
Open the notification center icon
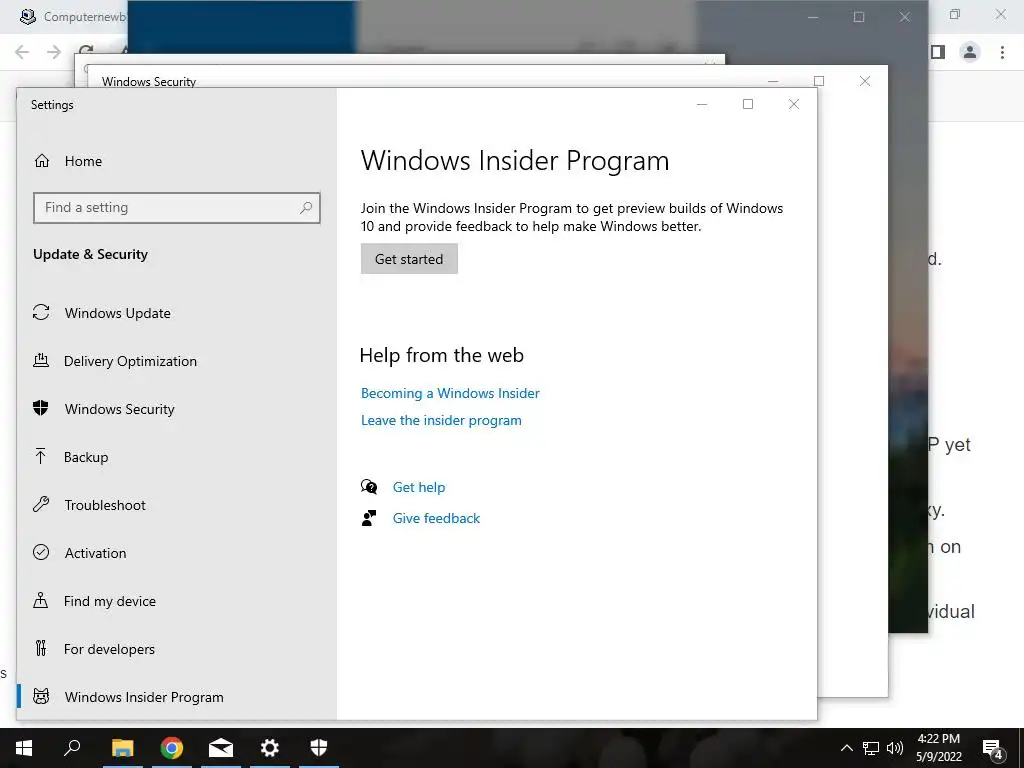[993, 749]
